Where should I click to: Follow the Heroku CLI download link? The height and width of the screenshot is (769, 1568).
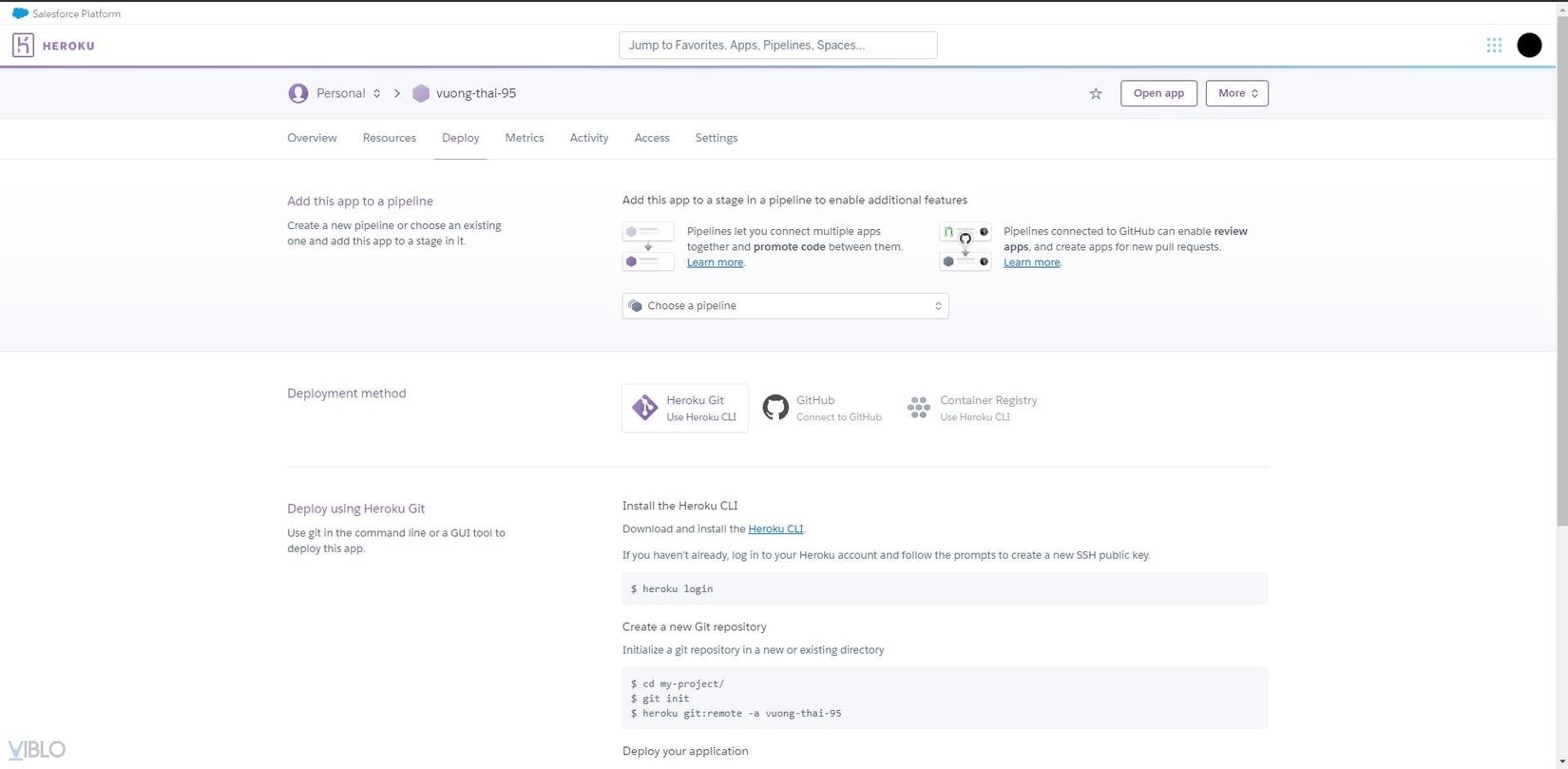point(774,529)
